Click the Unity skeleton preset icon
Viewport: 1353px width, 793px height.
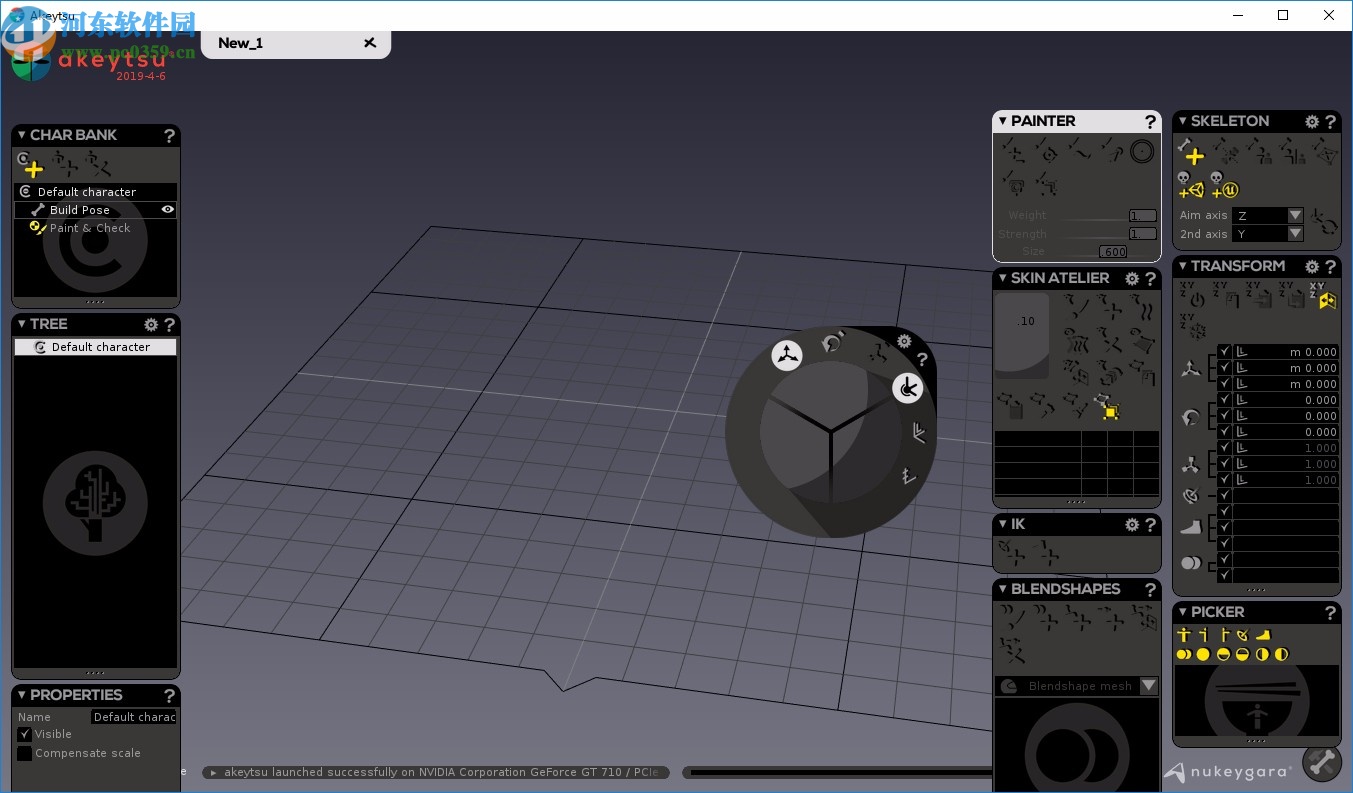[1190, 185]
